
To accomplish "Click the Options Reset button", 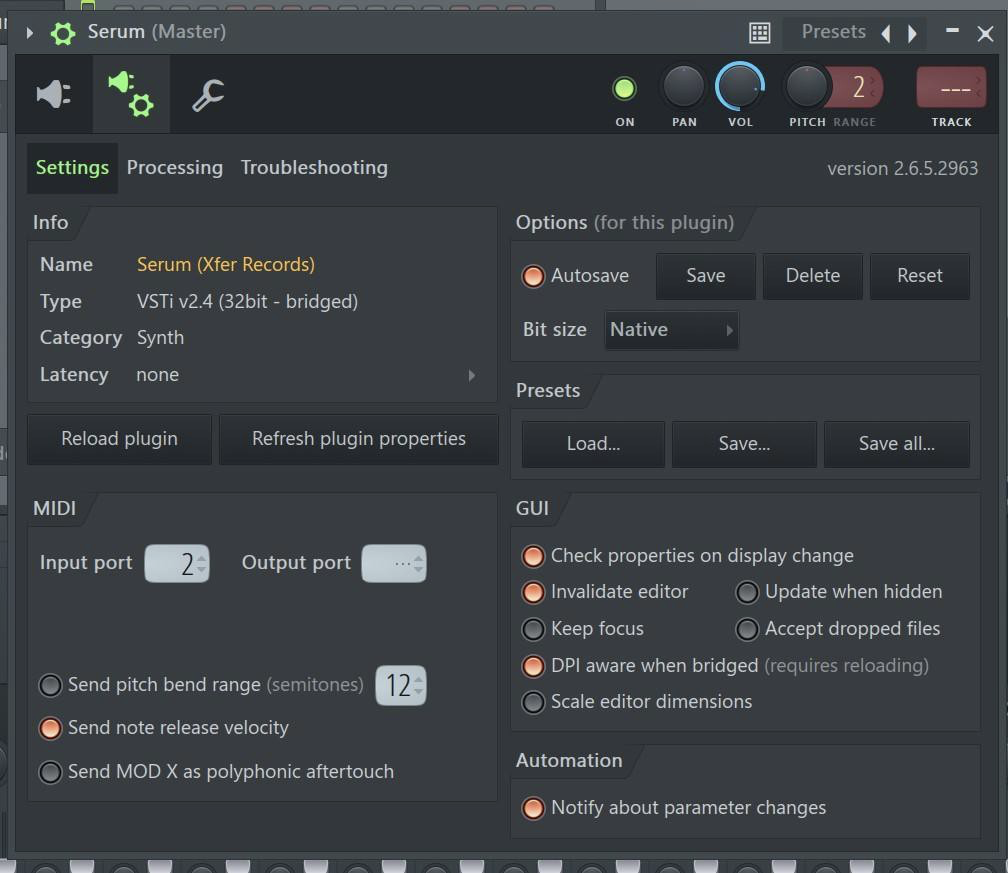I will pyautogui.click(x=920, y=276).
